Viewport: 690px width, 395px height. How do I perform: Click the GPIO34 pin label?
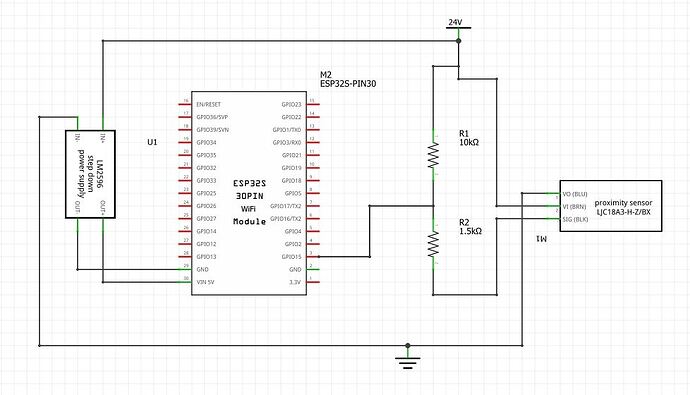coord(206,143)
